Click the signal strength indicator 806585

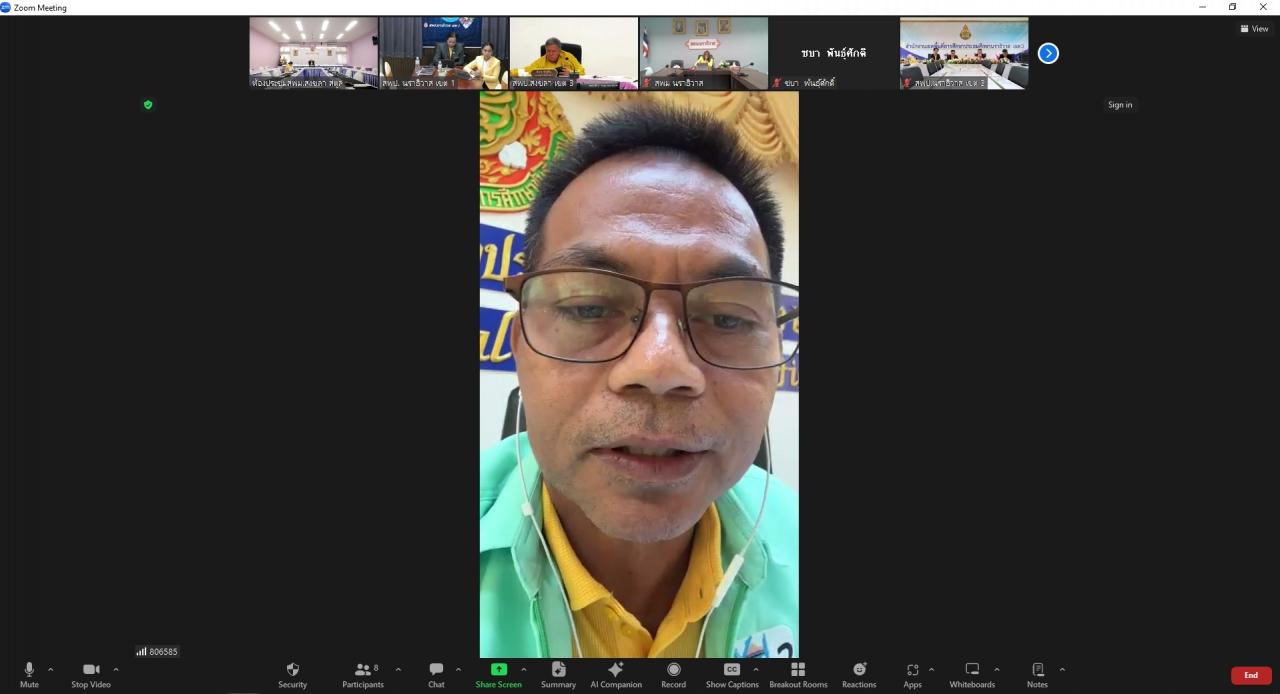(157, 652)
